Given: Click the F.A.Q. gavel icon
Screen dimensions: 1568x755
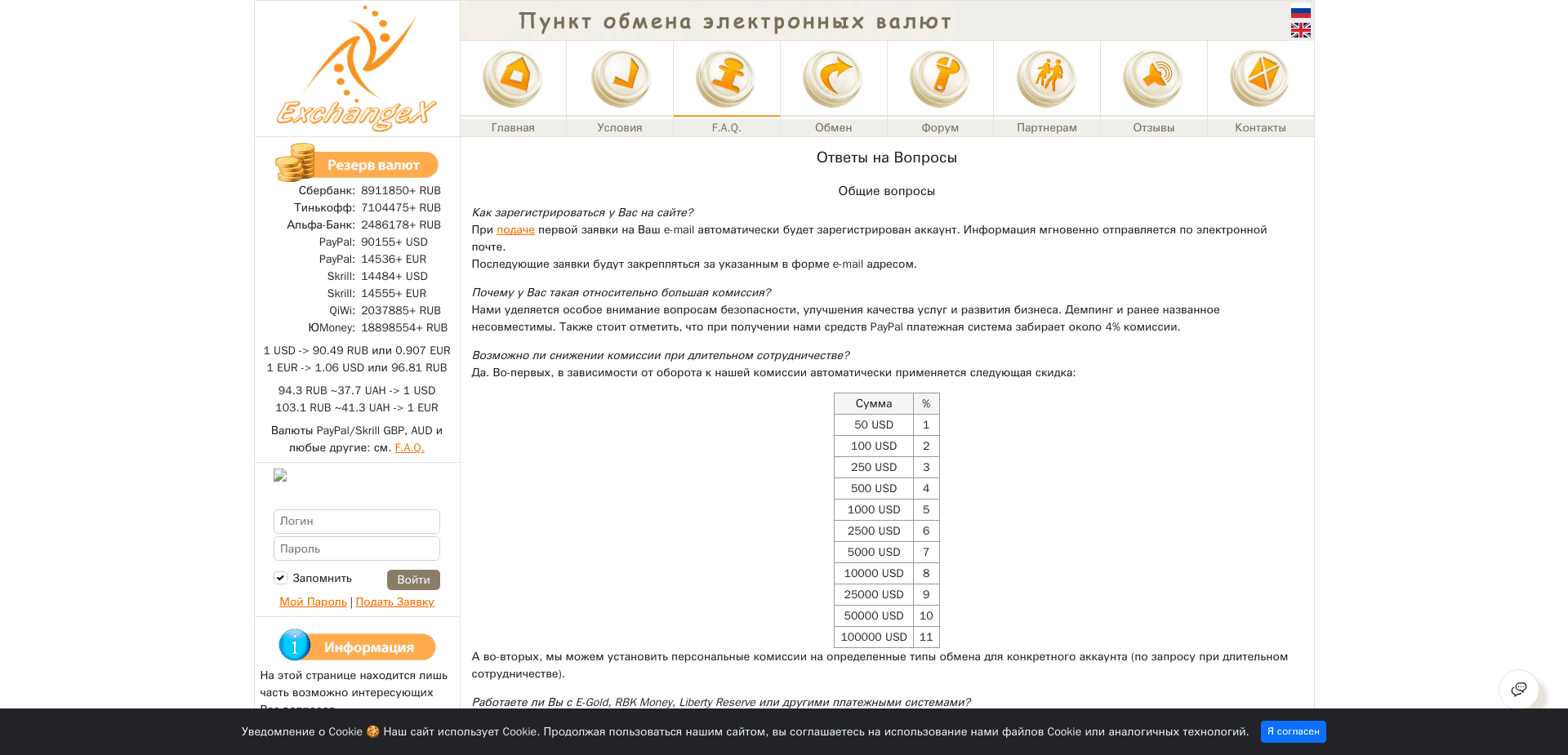Looking at the screenshot, I should (726, 78).
